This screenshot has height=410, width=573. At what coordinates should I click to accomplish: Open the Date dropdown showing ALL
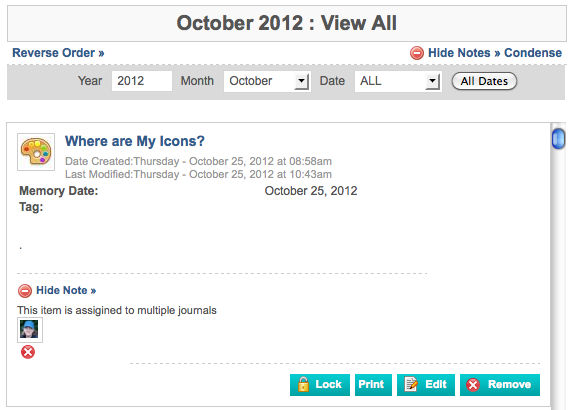(398, 81)
